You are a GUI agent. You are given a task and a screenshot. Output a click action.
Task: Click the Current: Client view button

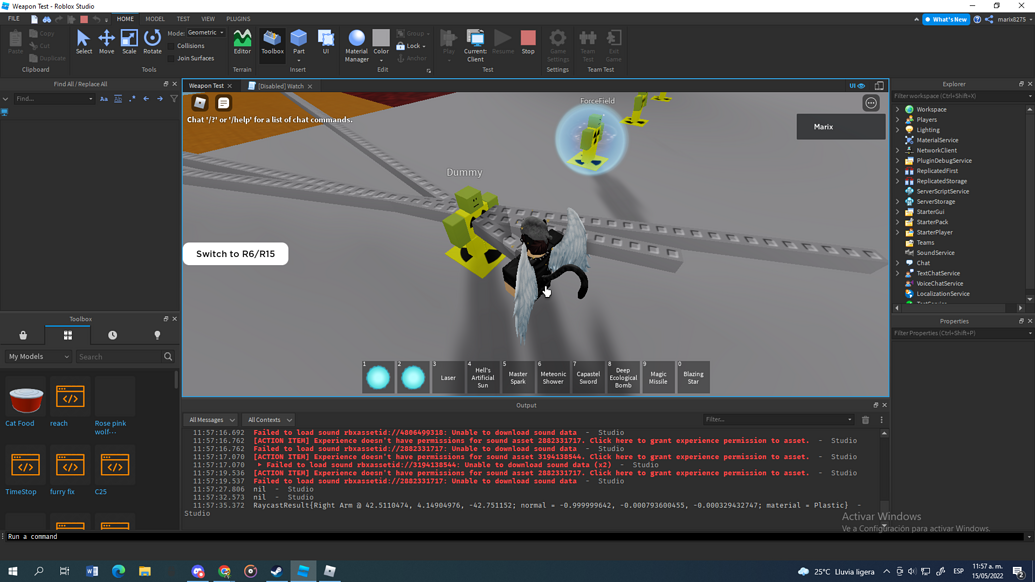tap(475, 46)
